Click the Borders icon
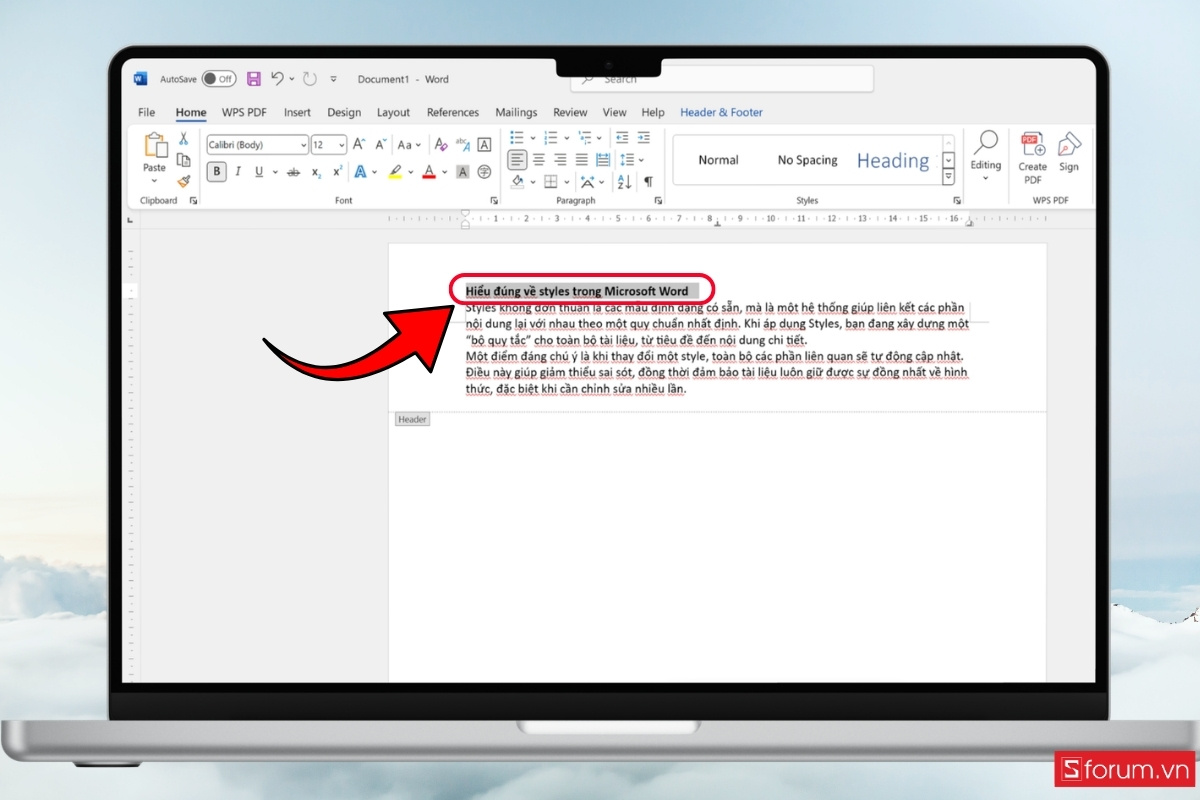This screenshot has height=800, width=1200. point(551,182)
